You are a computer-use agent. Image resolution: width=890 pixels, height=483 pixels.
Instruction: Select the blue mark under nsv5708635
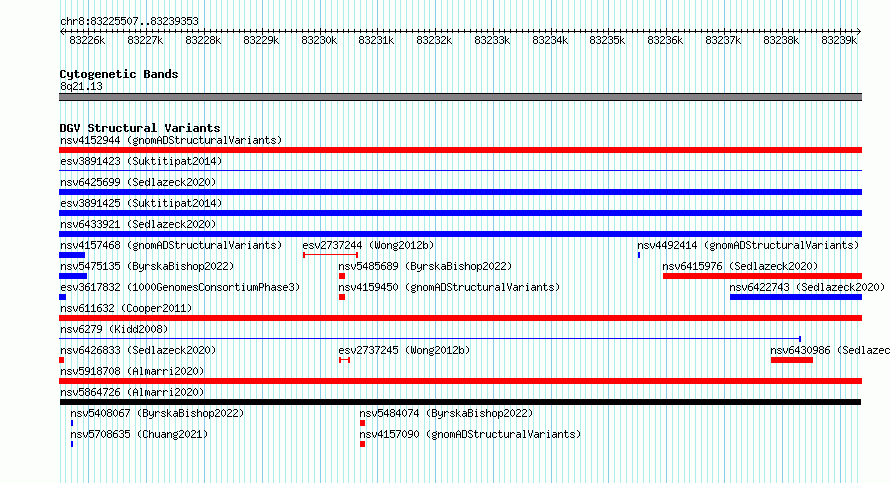click(72, 444)
